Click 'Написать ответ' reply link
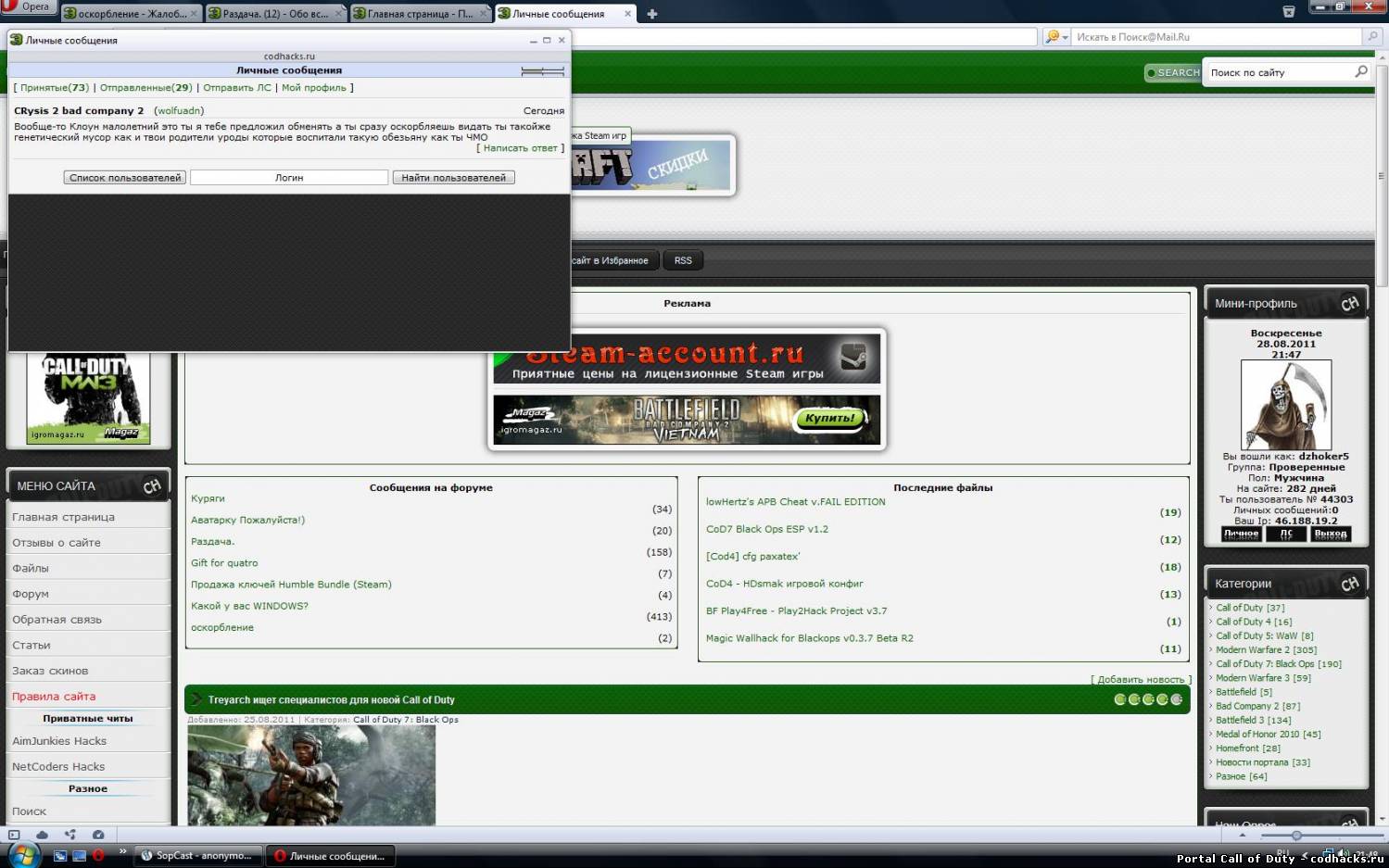Image resolution: width=1389 pixels, height=868 pixels. pyautogui.click(x=520, y=148)
